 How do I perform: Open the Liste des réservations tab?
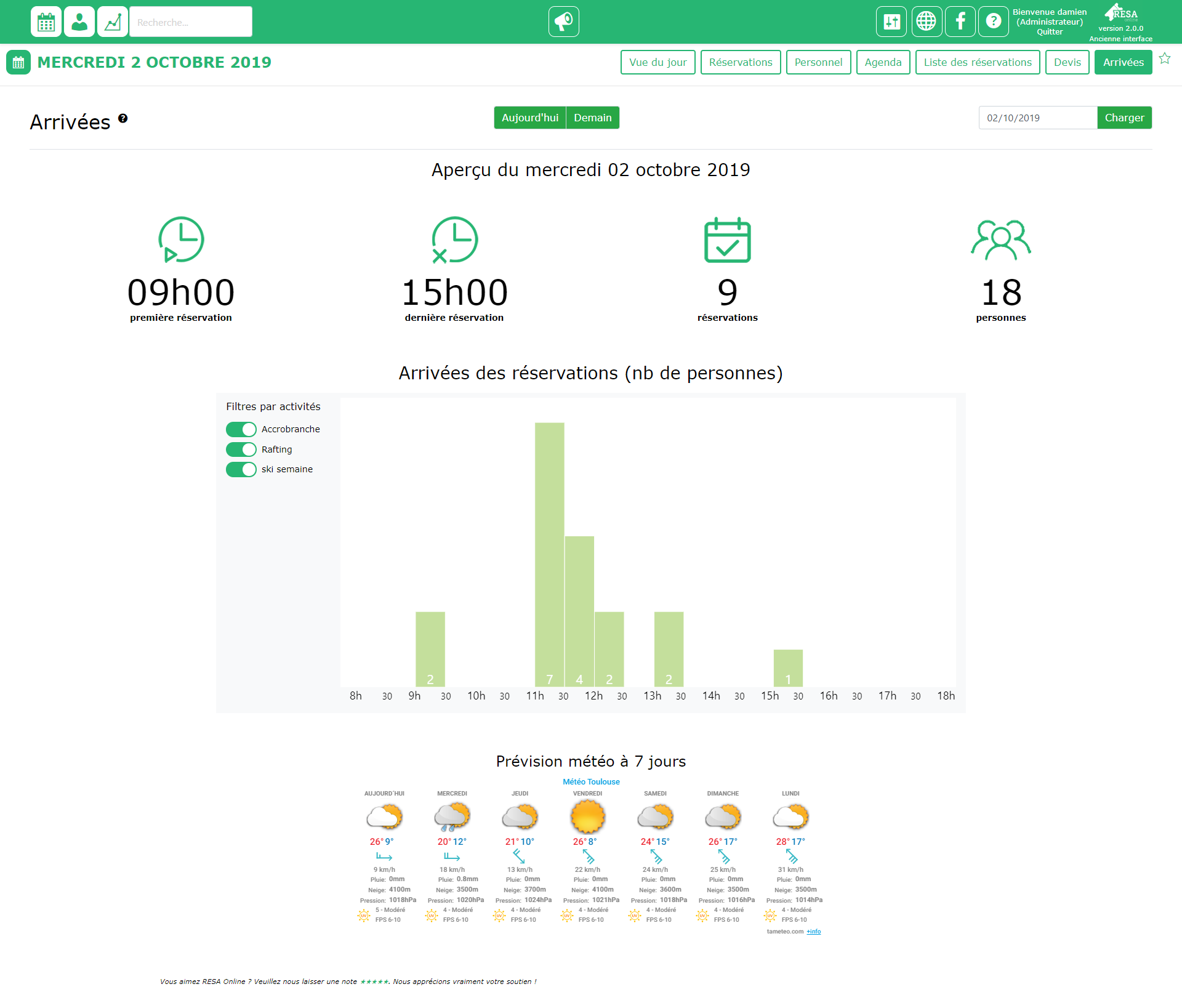977,62
